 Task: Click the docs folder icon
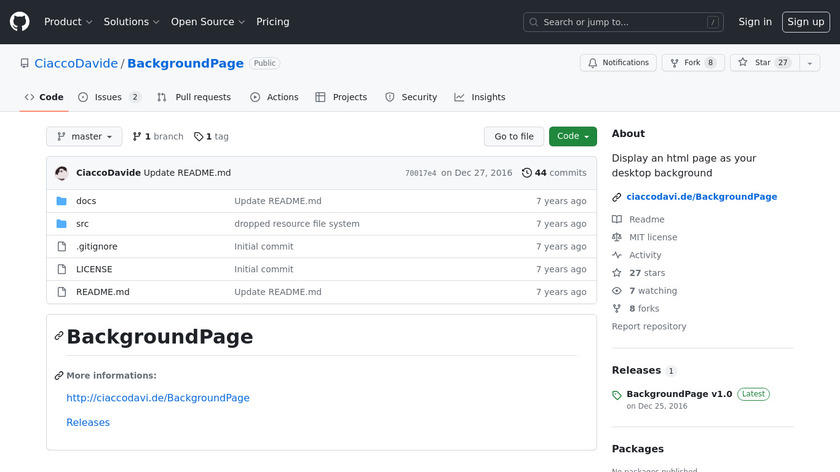click(x=61, y=201)
